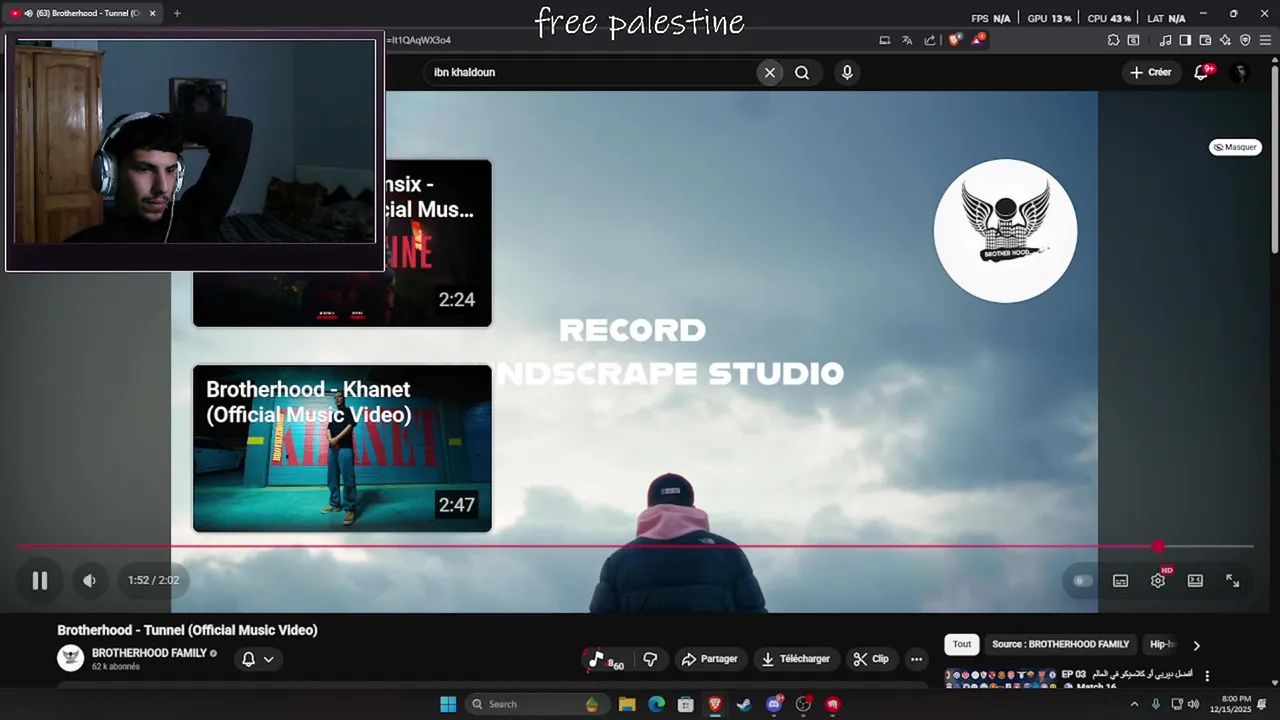
Task: Hide end screen cards with Masquer
Action: 1235,147
